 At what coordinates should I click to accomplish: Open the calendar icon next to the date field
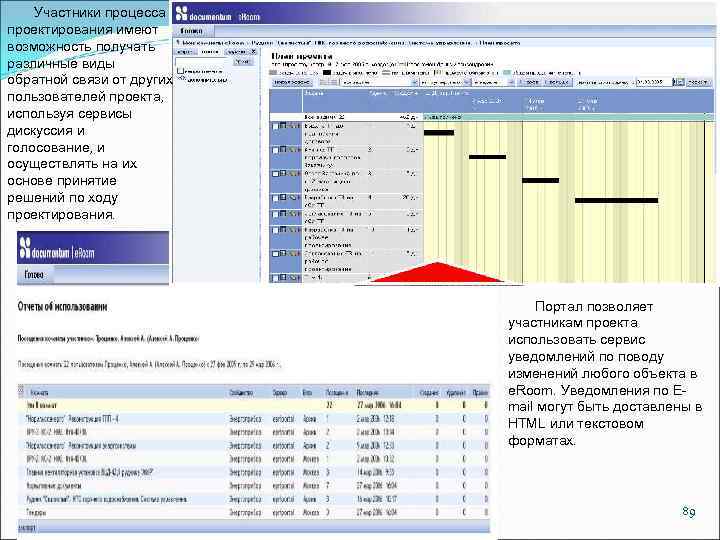(x=678, y=82)
